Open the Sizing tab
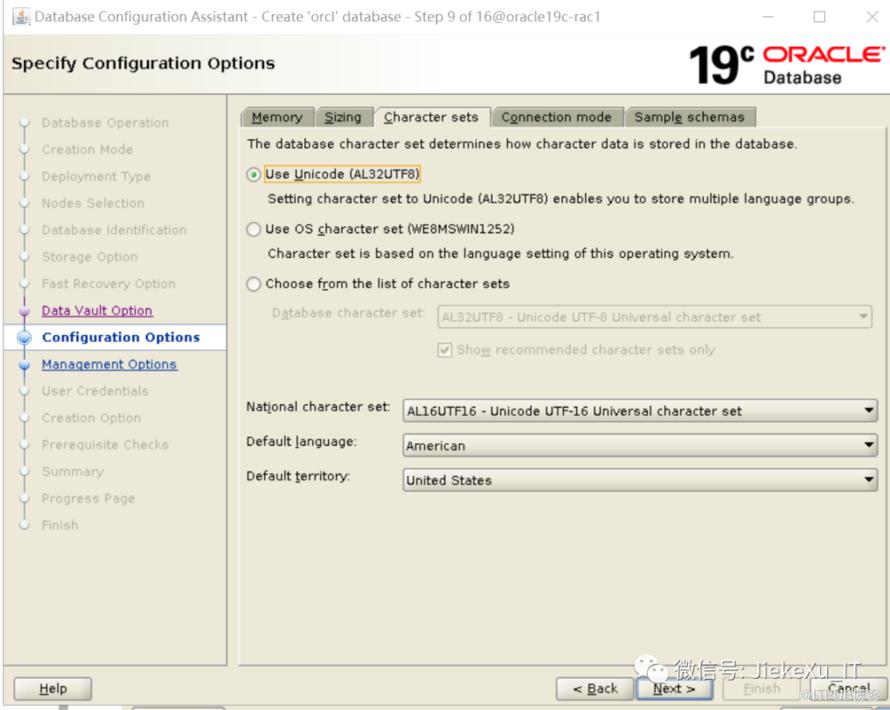Screen dimensions: 890x710 point(343,117)
